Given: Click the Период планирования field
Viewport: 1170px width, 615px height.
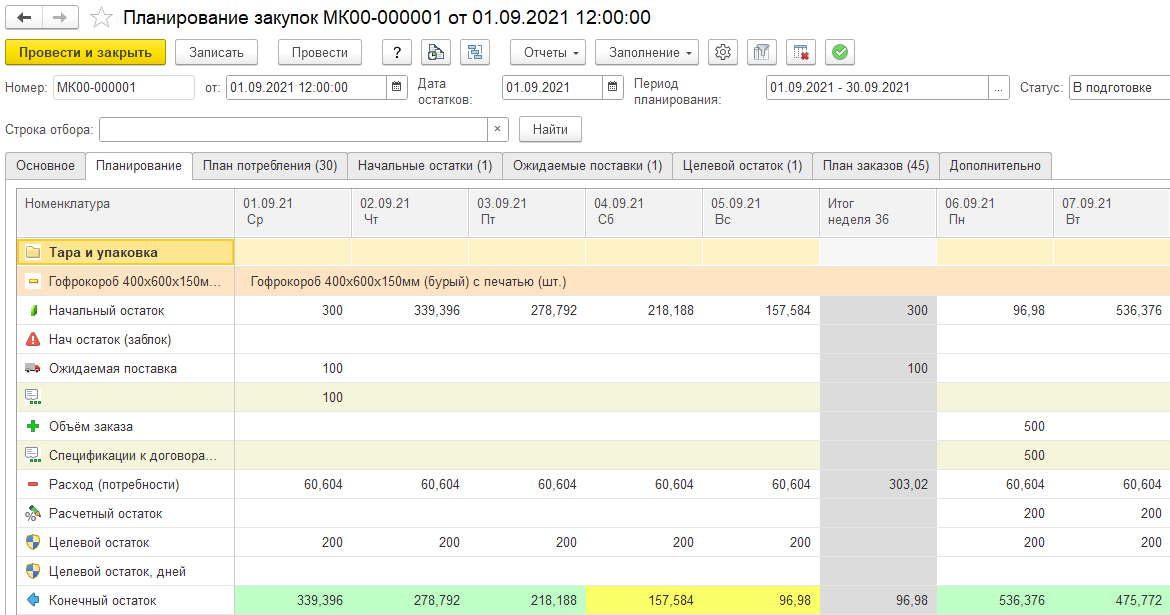Looking at the screenshot, I should (878, 87).
